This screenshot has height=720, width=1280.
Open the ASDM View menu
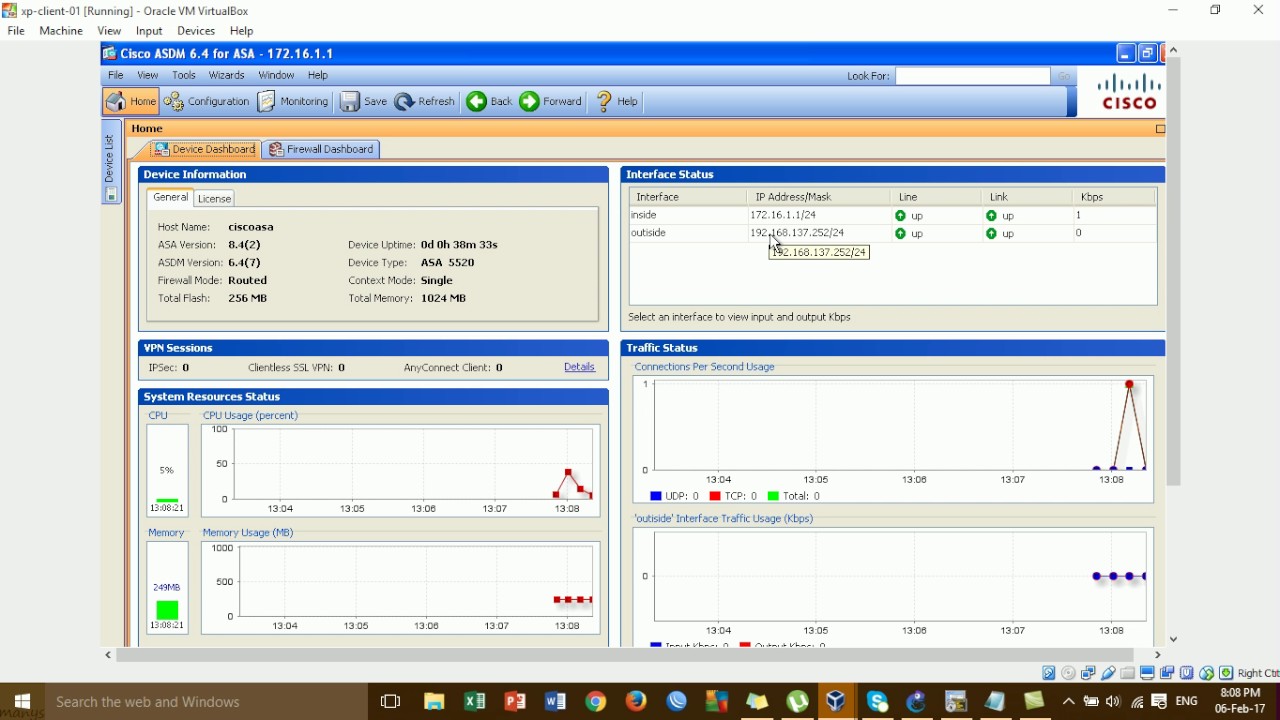click(148, 75)
